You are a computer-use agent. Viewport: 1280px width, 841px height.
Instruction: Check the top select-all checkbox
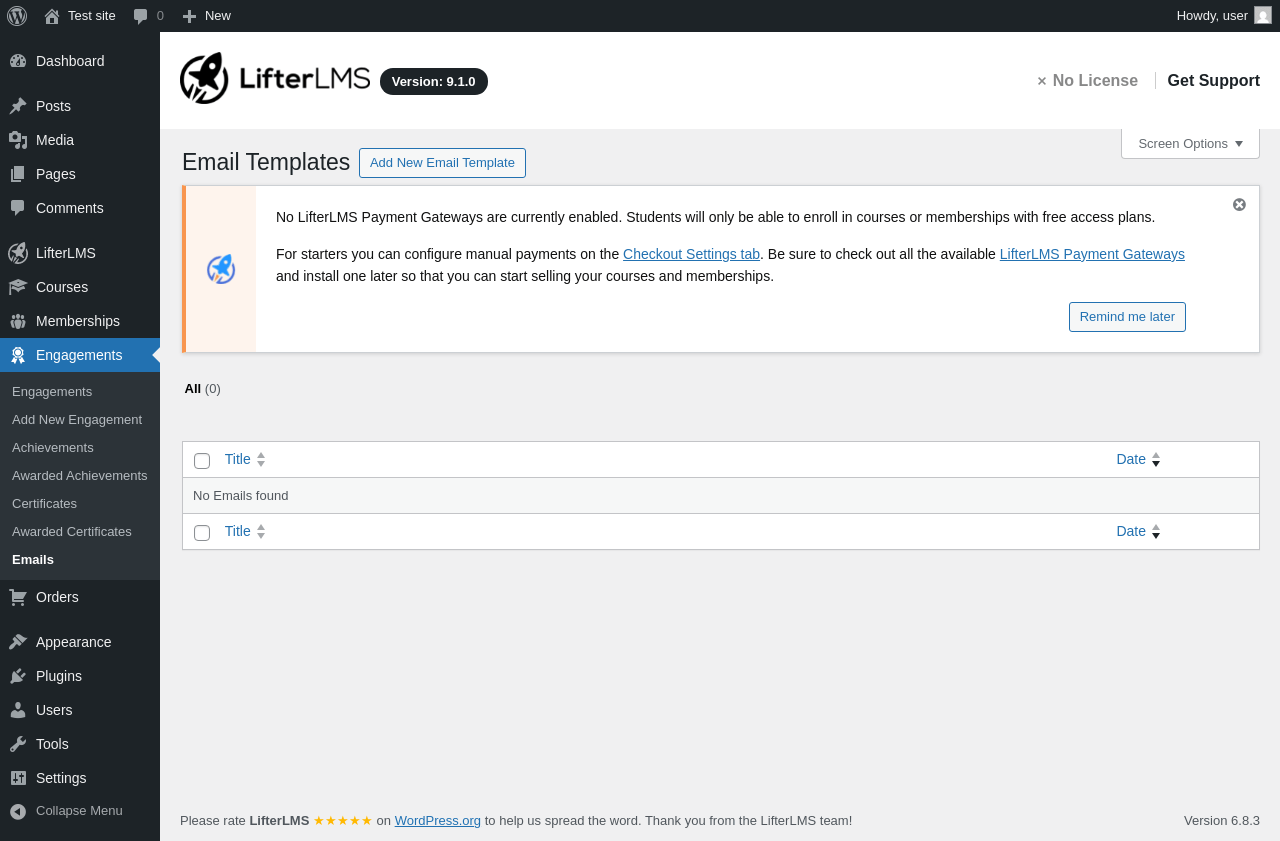click(202, 461)
